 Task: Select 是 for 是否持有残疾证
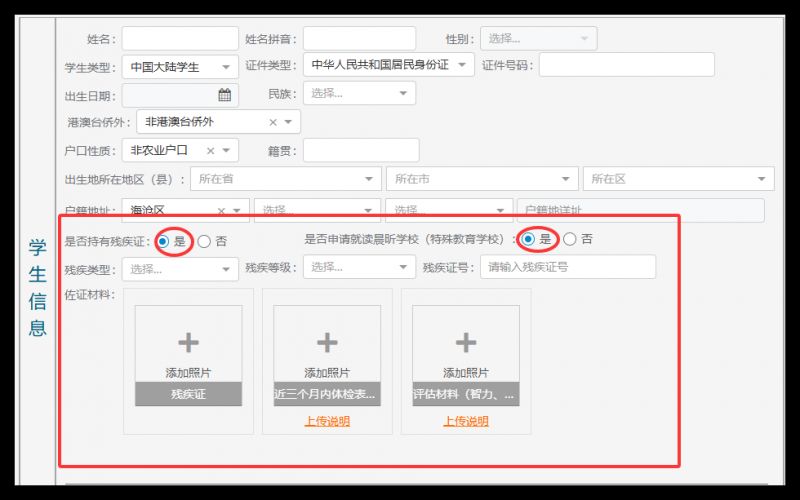point(163,241)
